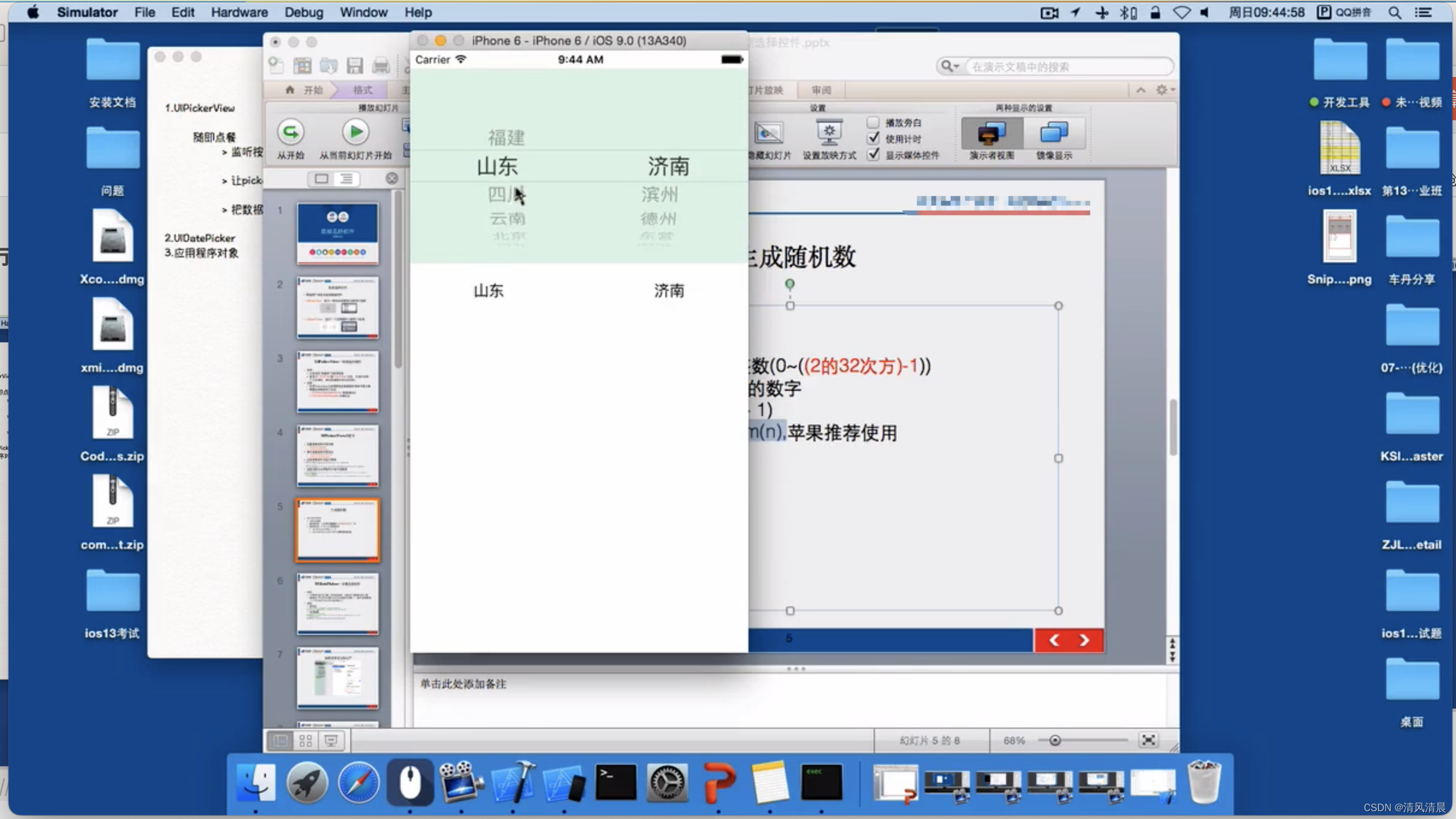Click the Save disk icon in PowerPoint toolbar

pos(354,66)
